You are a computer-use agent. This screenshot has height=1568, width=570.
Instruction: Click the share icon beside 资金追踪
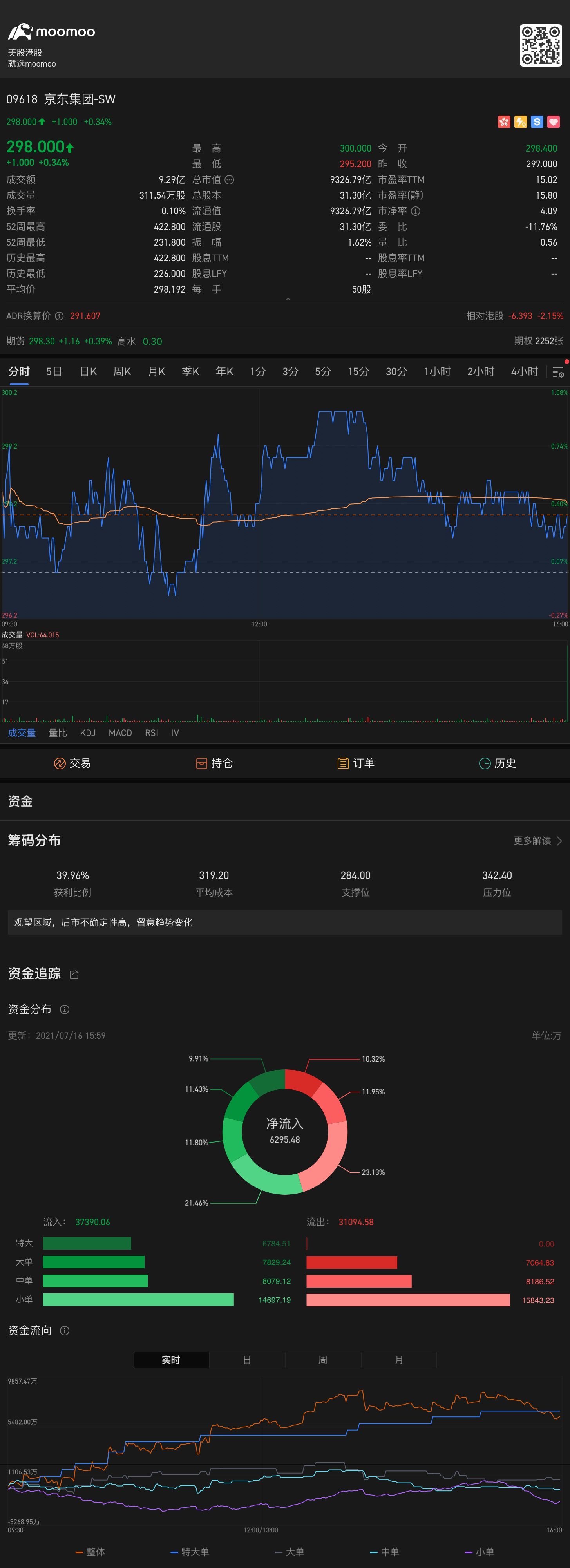coord(74,975)
